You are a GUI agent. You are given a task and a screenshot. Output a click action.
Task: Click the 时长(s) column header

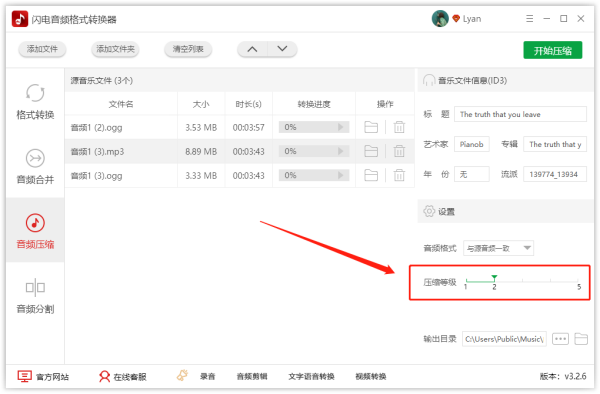[x=248, y=104]
